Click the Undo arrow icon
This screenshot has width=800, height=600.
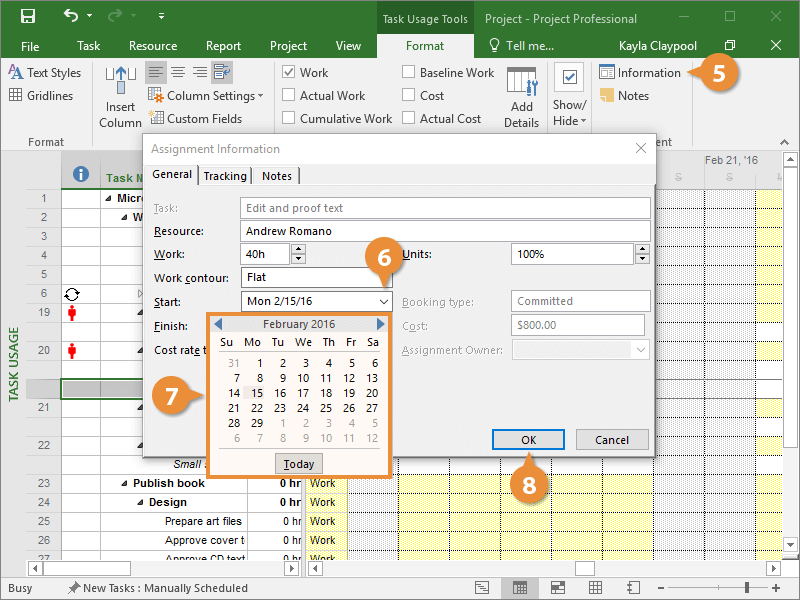pos(70,17)
